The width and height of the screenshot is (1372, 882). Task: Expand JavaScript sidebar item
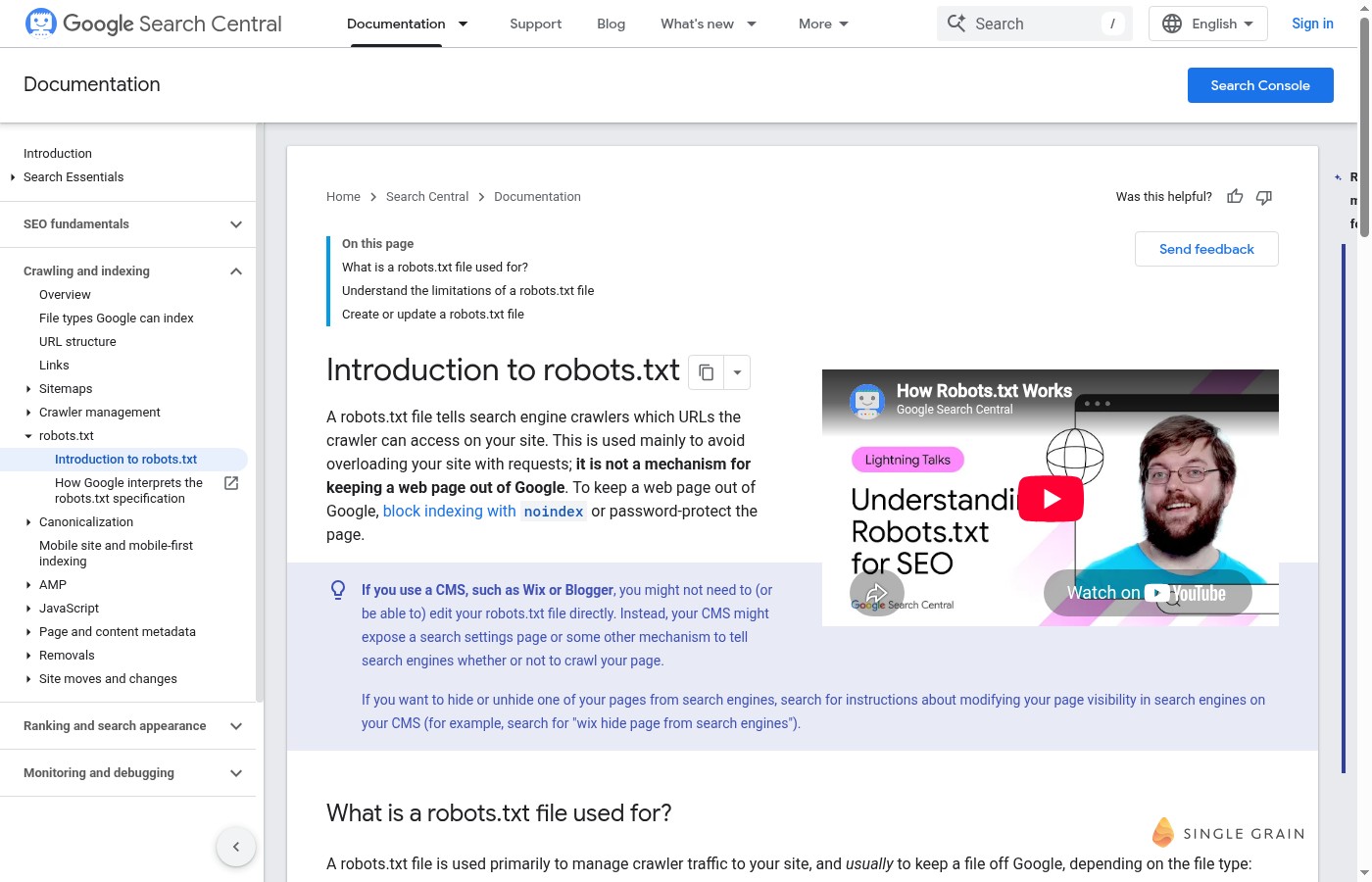click(x=28, y=609)
